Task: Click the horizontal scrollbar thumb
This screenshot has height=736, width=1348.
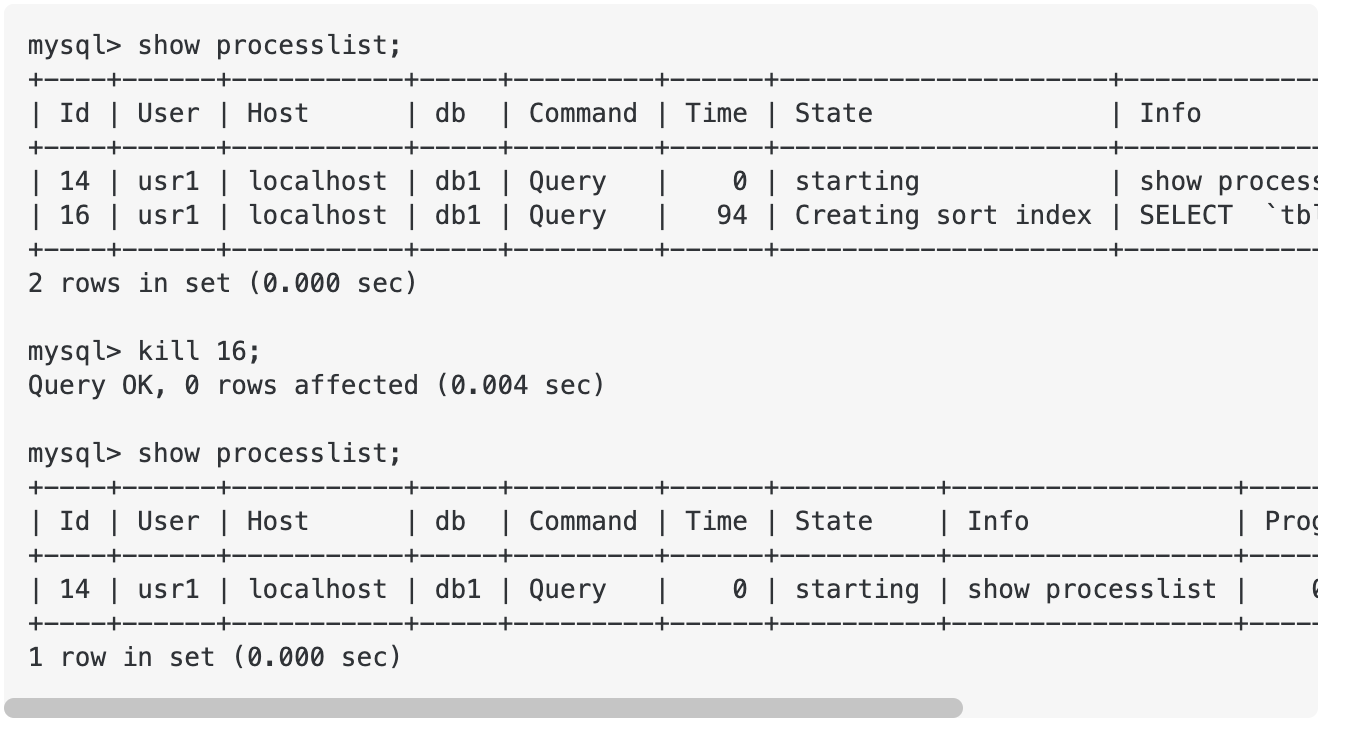Action: pyautogui.click(x=483, y=708)
